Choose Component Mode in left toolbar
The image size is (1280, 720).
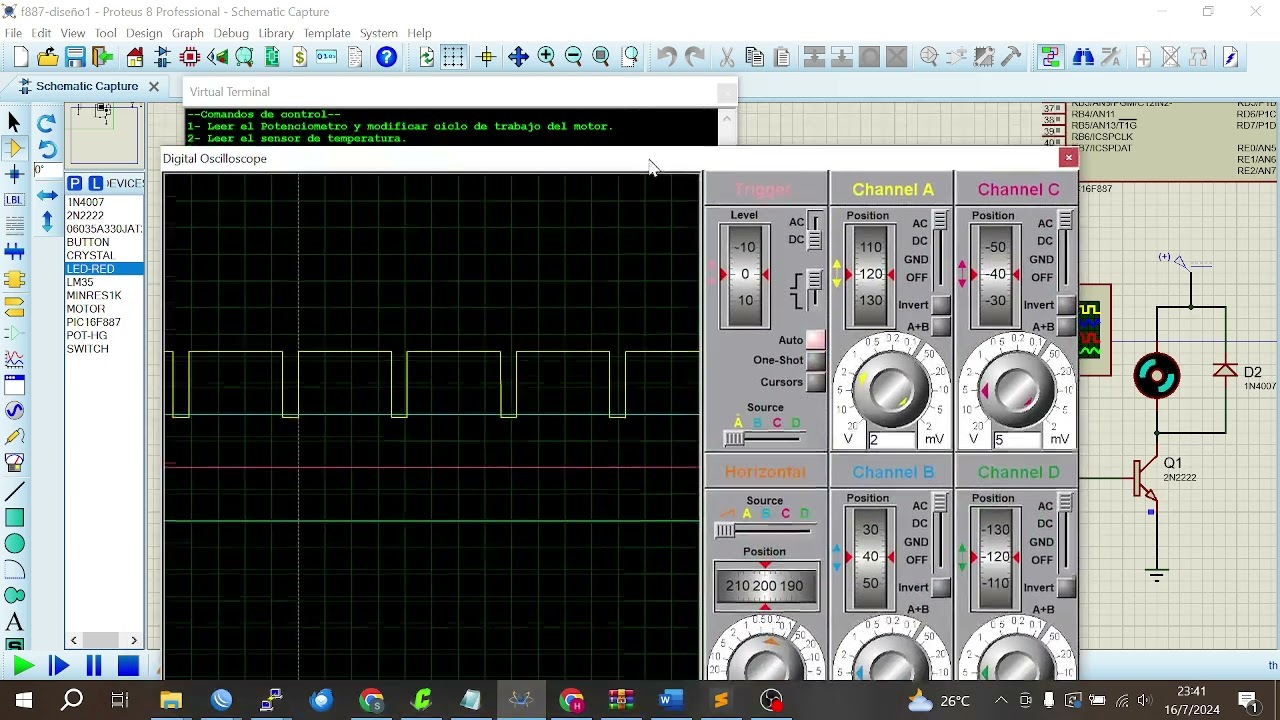click(x=14, y=148)
